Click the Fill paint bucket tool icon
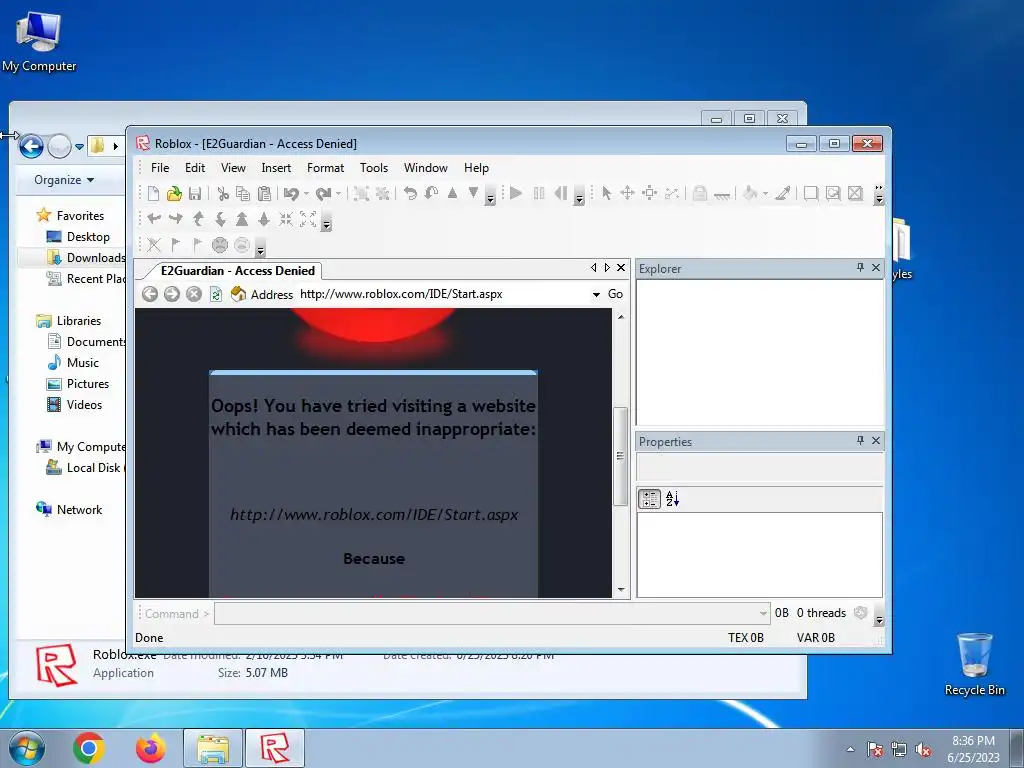1024x768 pixels. (750, 193)
